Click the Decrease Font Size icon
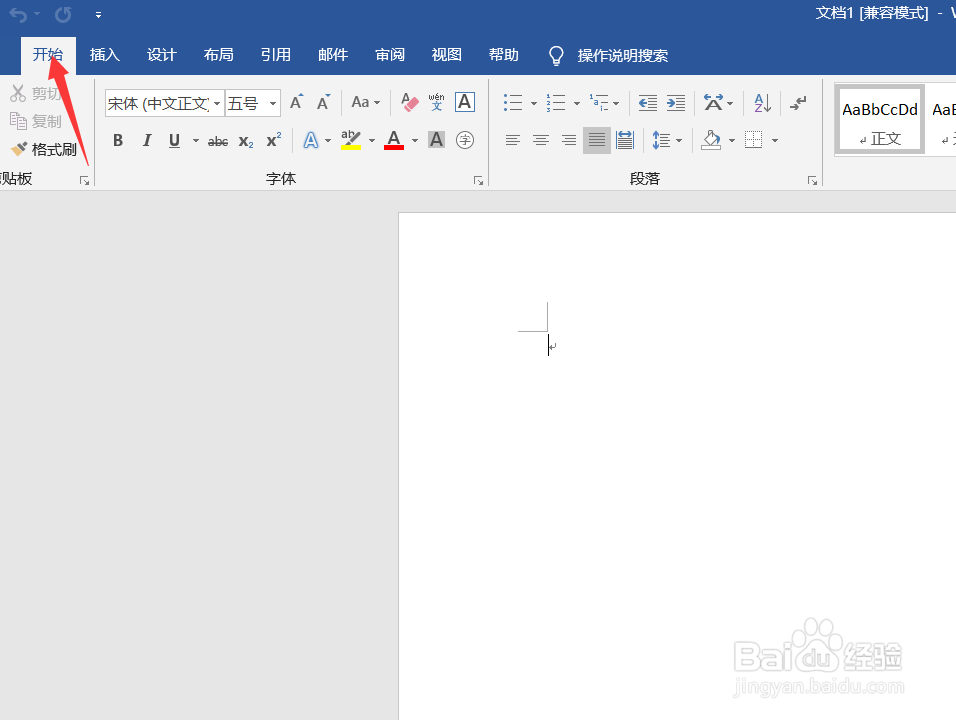This screenshot has width=956, height=720. (323, 102)
